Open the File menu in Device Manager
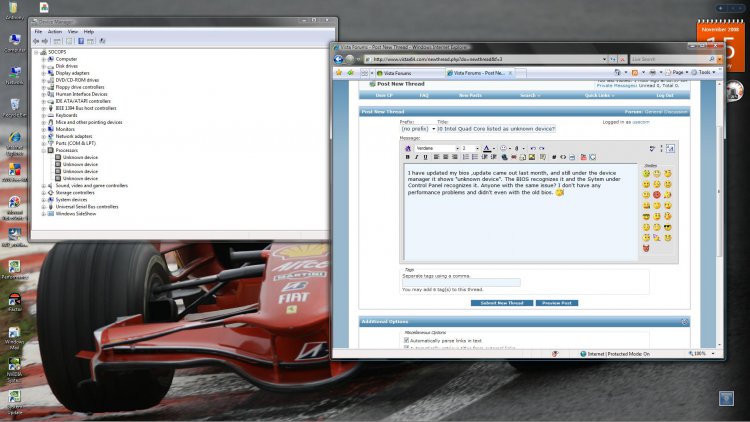 click(x=38, y=32)
